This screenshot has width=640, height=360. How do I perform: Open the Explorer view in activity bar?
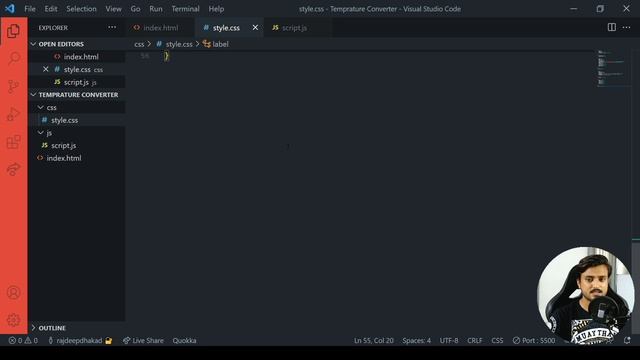pyautogui.click(x=13, y=31)
